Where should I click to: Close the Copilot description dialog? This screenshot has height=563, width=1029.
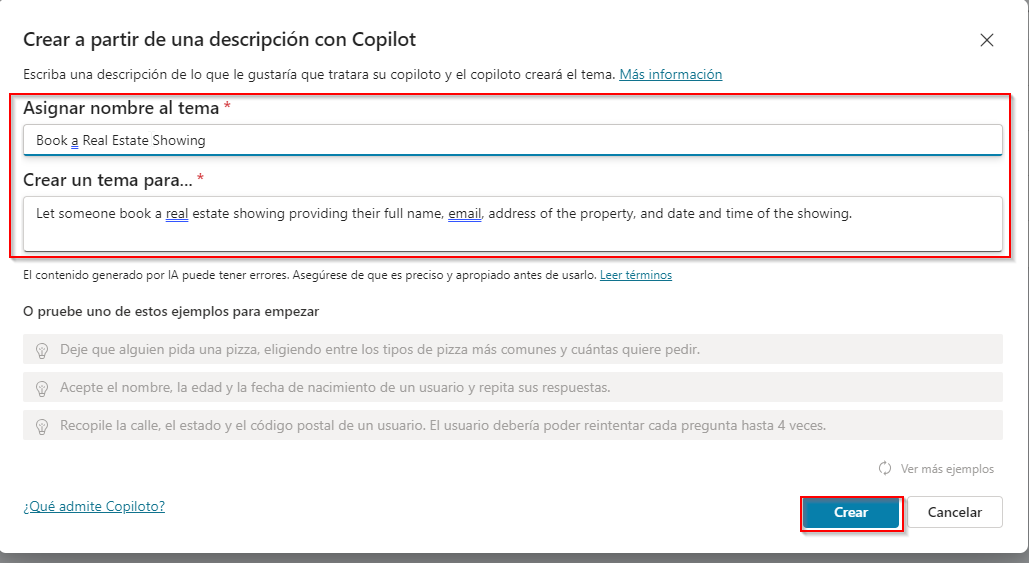coord(986,40)
